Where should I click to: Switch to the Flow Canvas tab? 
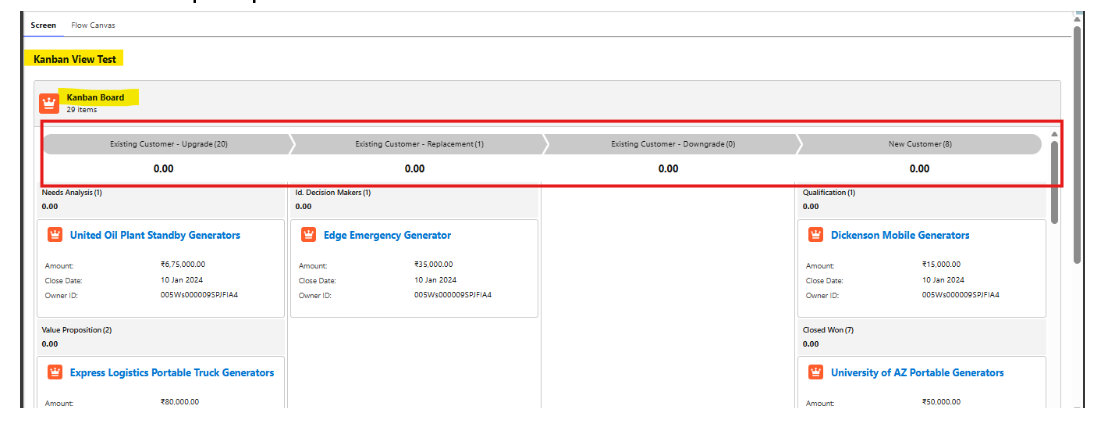point(93,25)
